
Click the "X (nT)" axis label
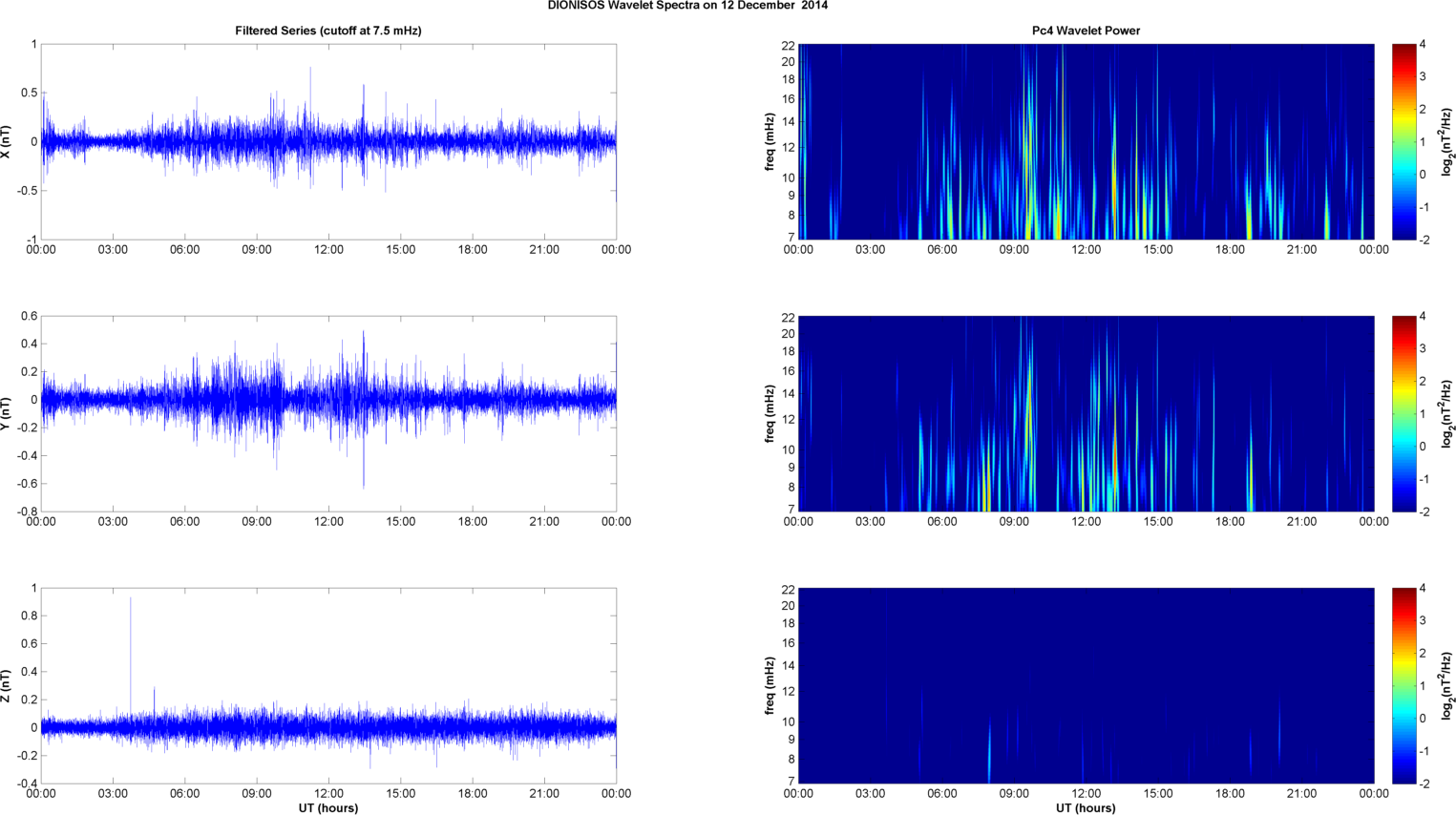(x=8, y=141)
